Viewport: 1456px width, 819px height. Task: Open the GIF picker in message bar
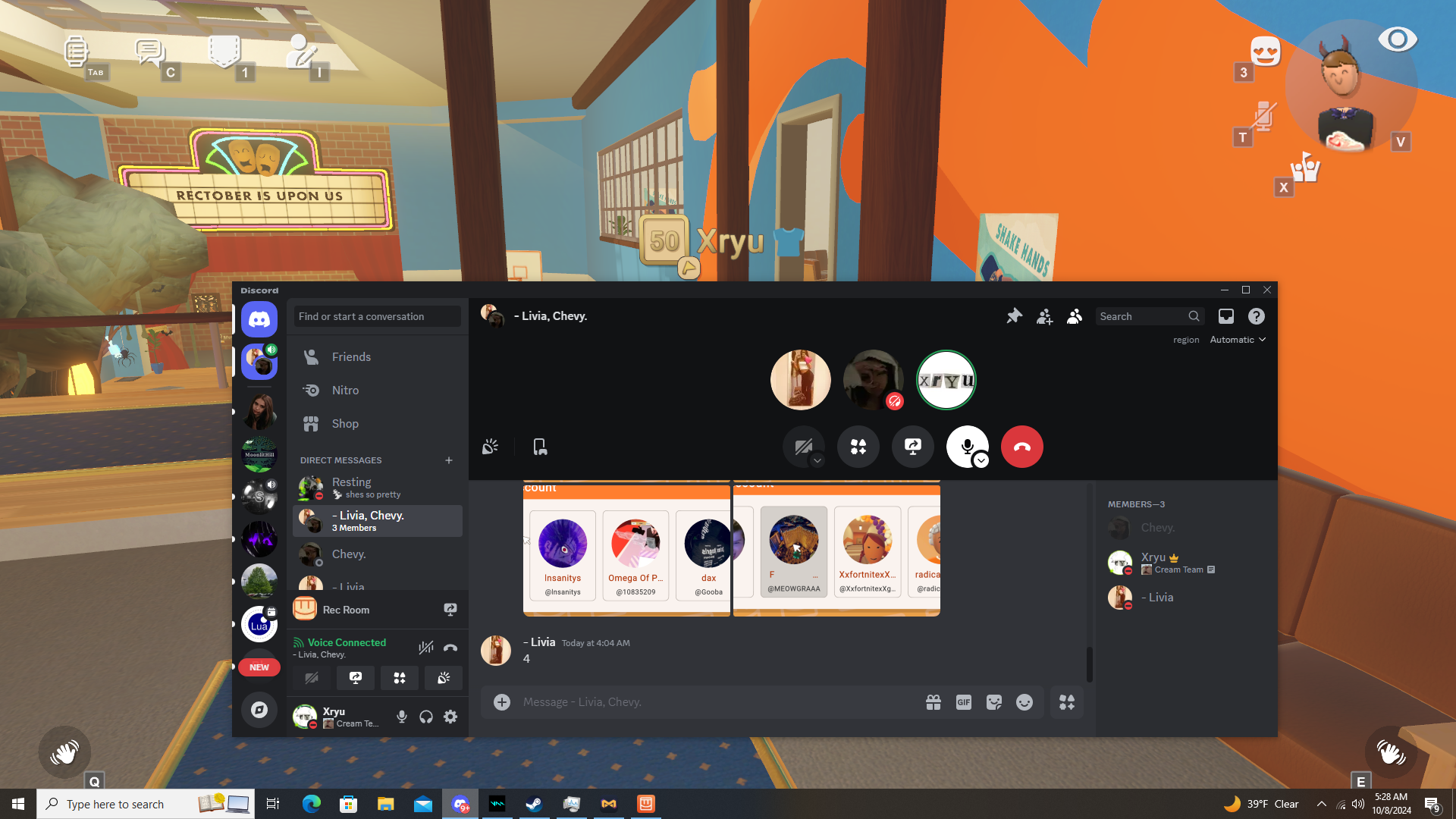point(963,702)
